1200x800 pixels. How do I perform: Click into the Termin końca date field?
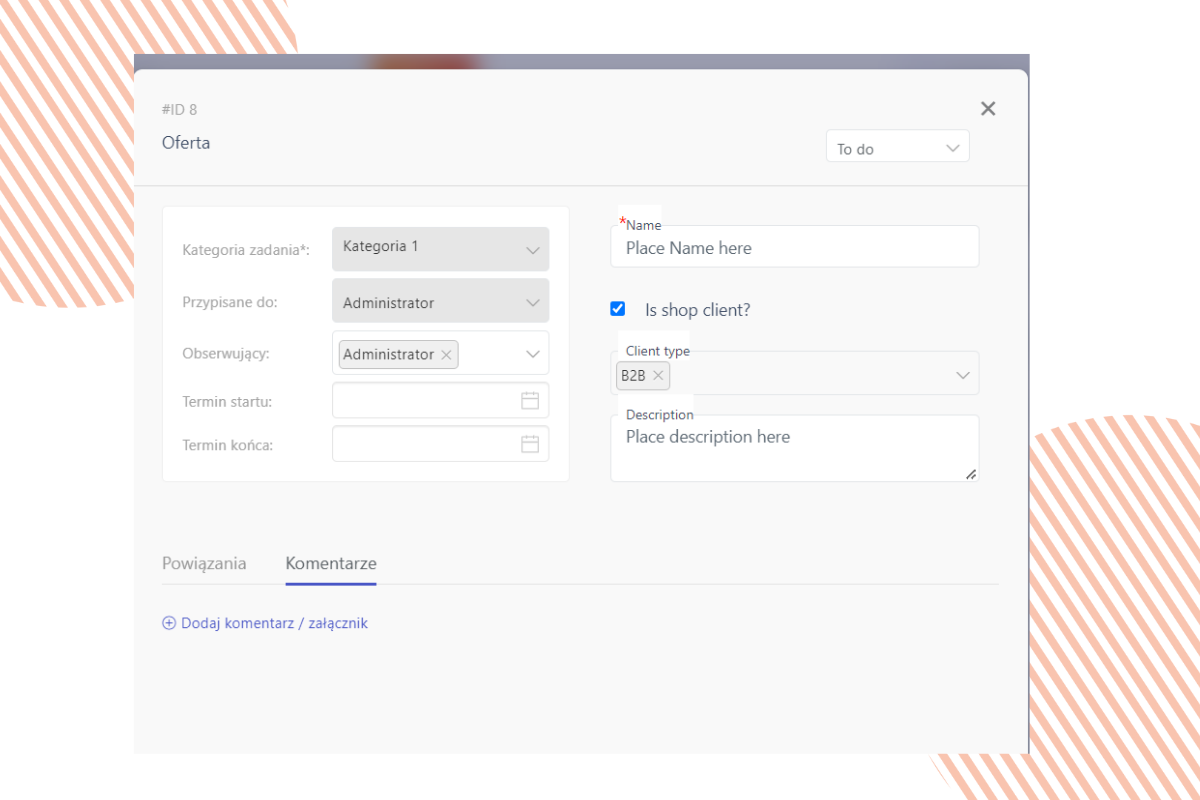pyautogui.click(x=440, y=444)
